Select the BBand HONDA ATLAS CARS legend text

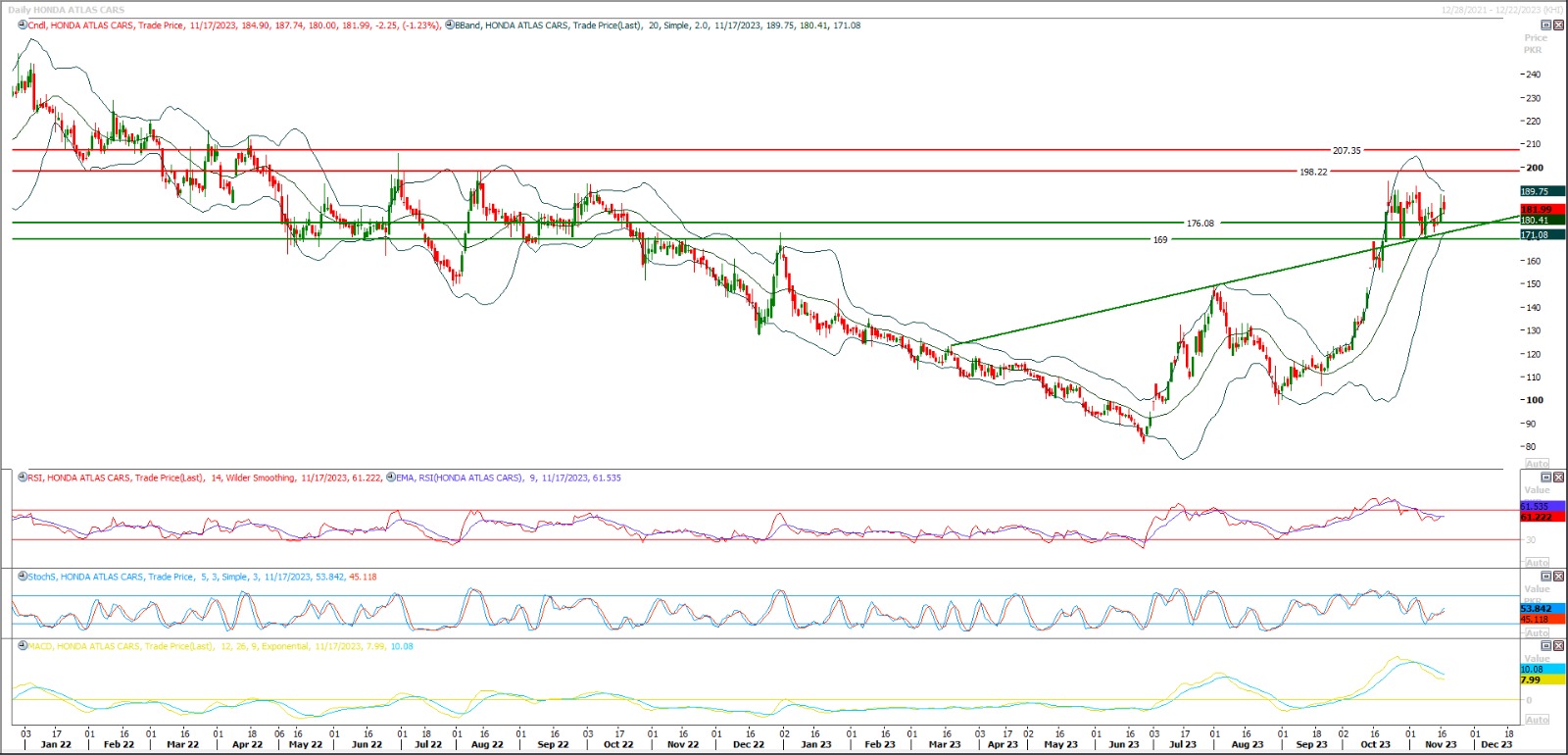[x=658, y=25]
